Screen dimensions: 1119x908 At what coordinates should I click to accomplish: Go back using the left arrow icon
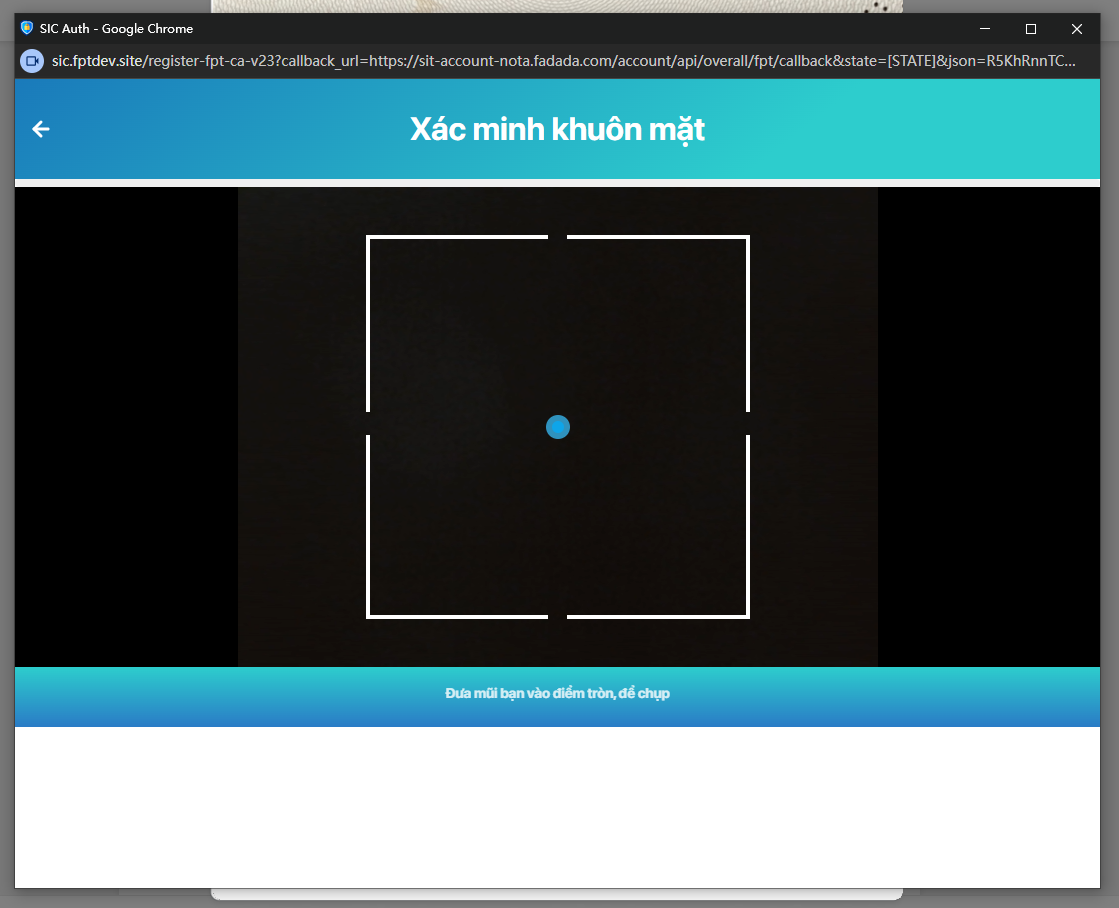point(41,129)
